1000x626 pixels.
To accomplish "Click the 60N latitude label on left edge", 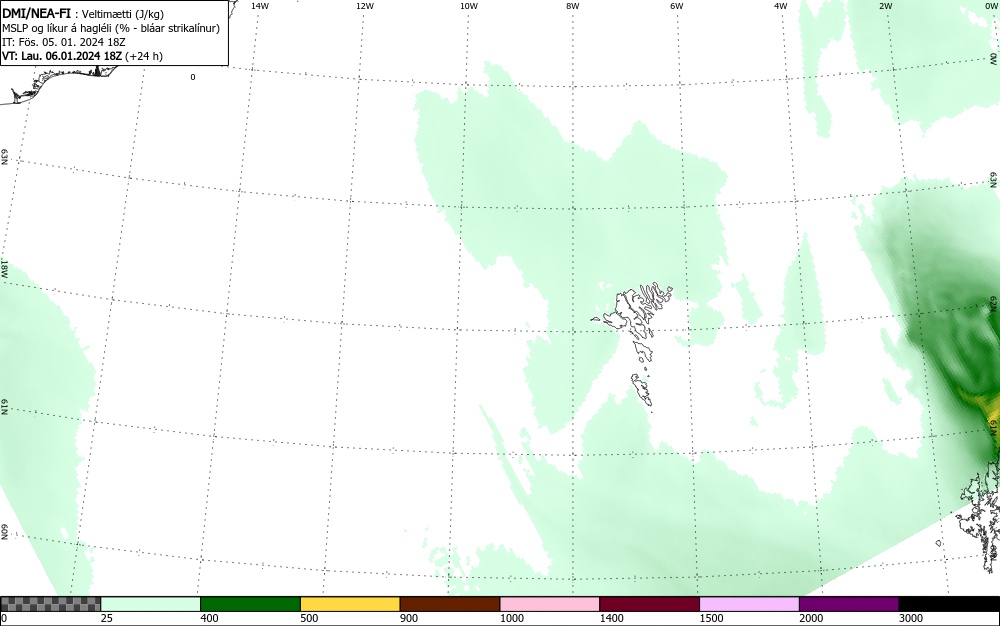I will click(x=4, y=532).
